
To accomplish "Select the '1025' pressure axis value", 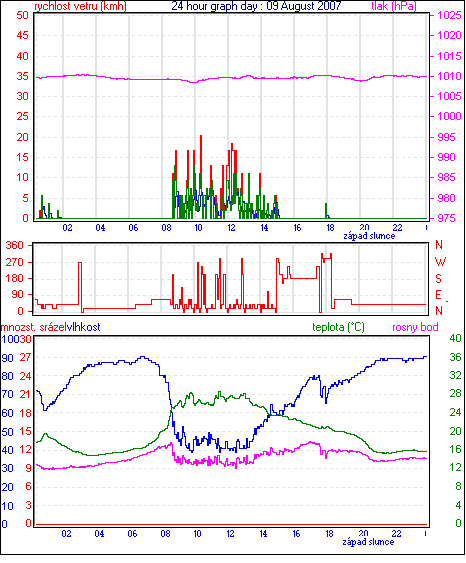I will (449, 15).
